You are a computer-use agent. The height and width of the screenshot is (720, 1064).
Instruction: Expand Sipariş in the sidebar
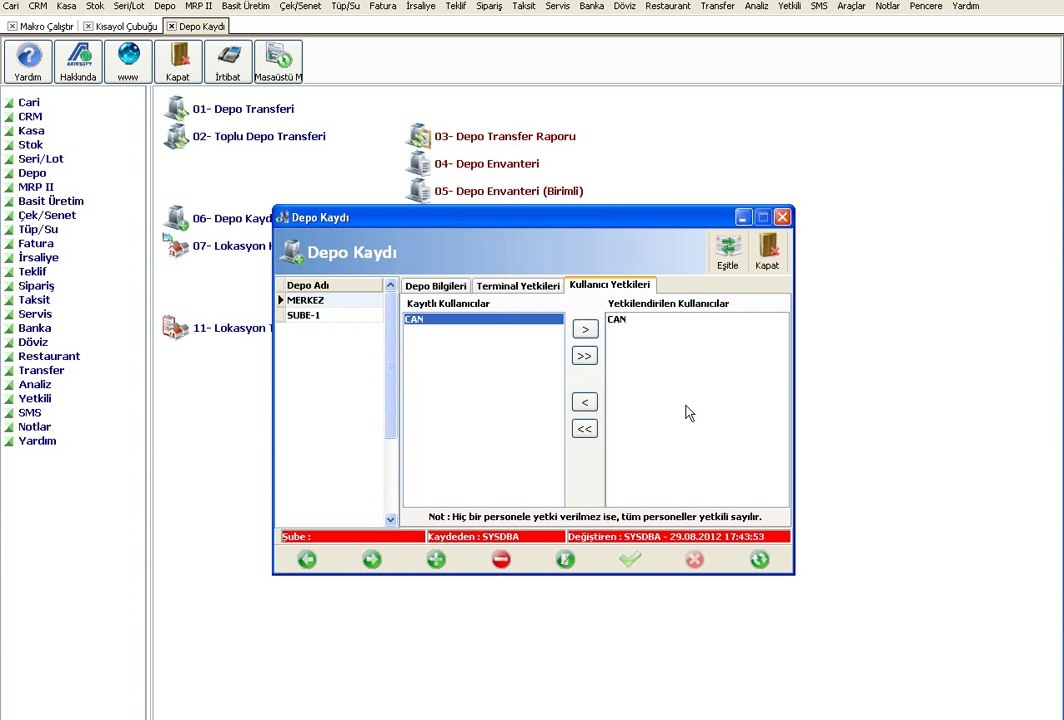pos(36,286)
